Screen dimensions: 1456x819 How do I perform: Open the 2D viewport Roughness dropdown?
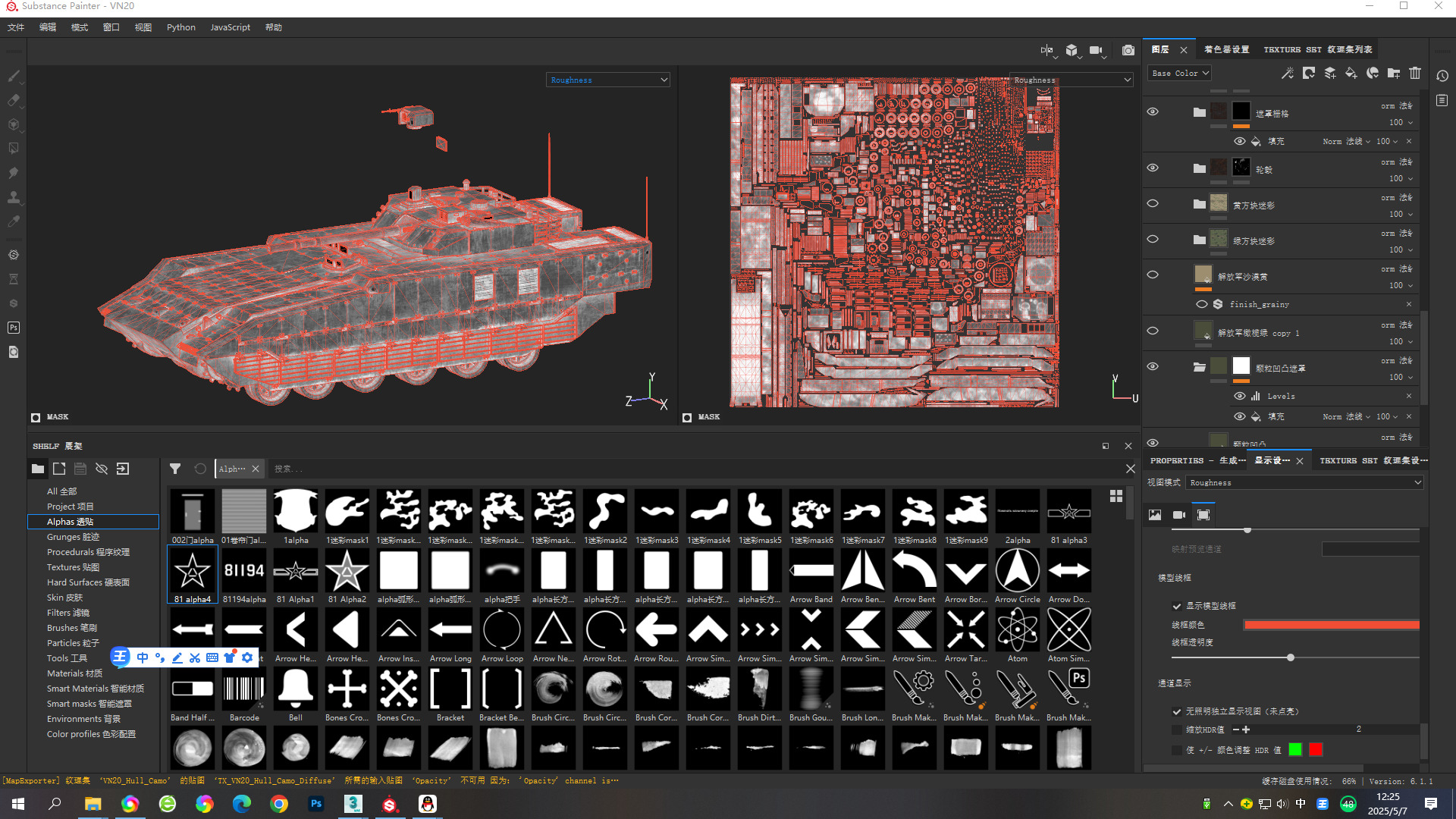point(1072,80)
